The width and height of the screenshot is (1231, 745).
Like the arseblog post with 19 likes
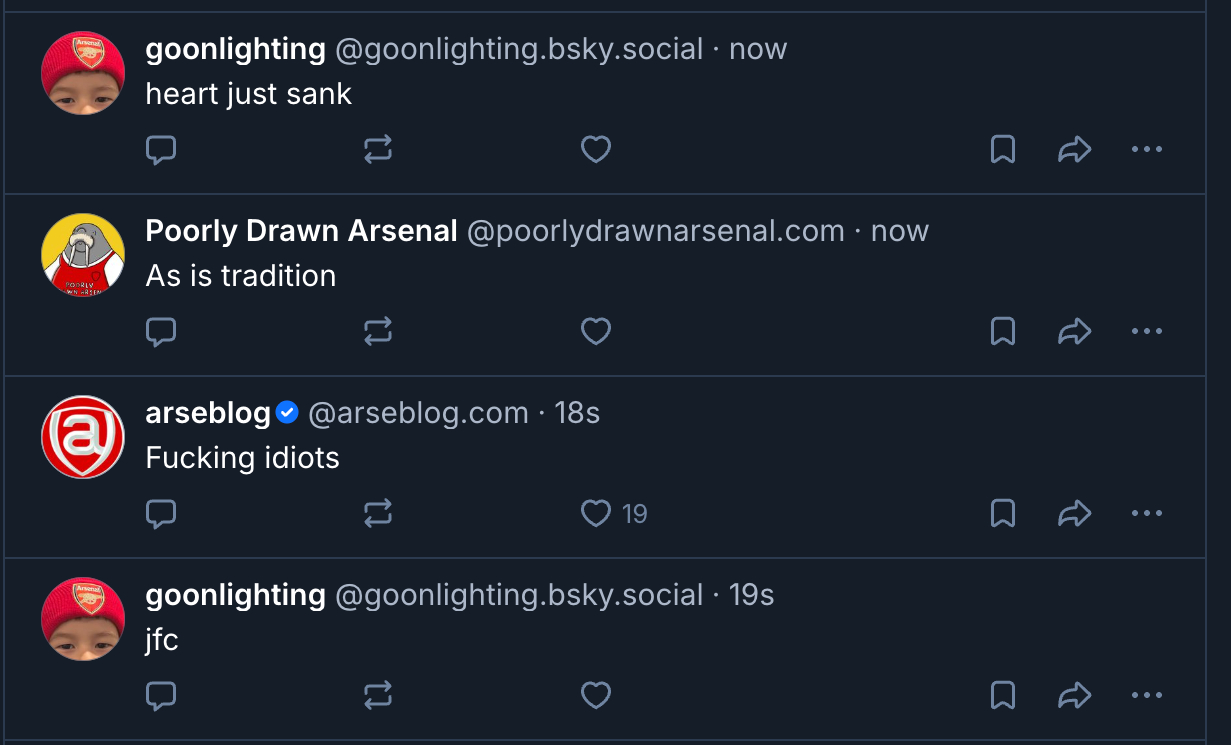(596, 514)
